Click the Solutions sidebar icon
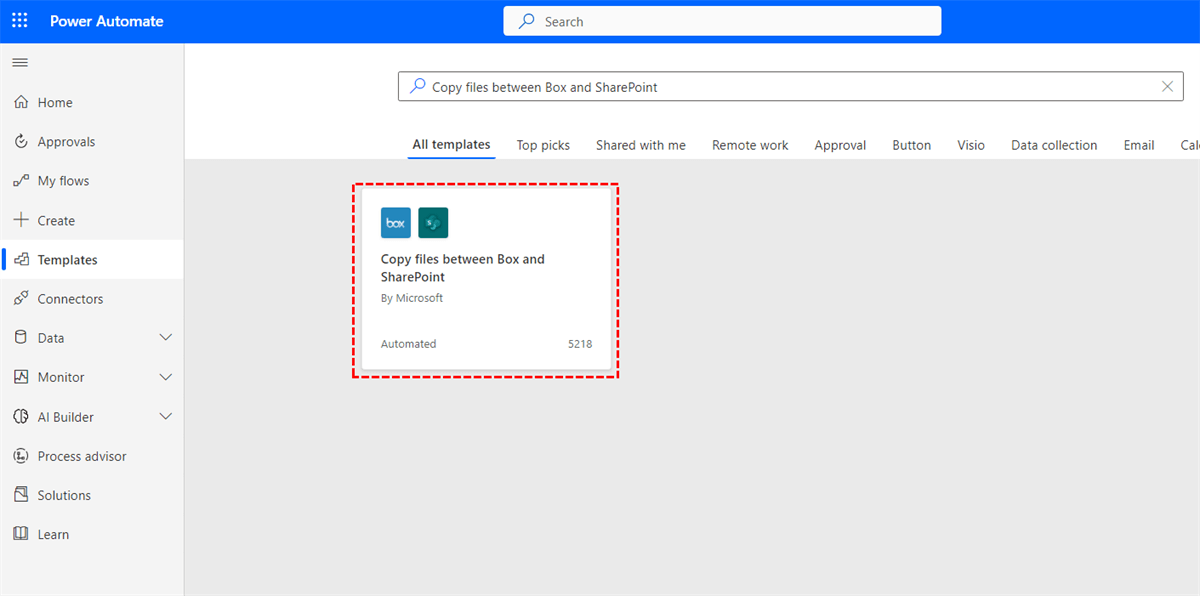Image resolution: width=1200 pixels, height=596 pixels. pyautogui.click(x=21, y=495)
